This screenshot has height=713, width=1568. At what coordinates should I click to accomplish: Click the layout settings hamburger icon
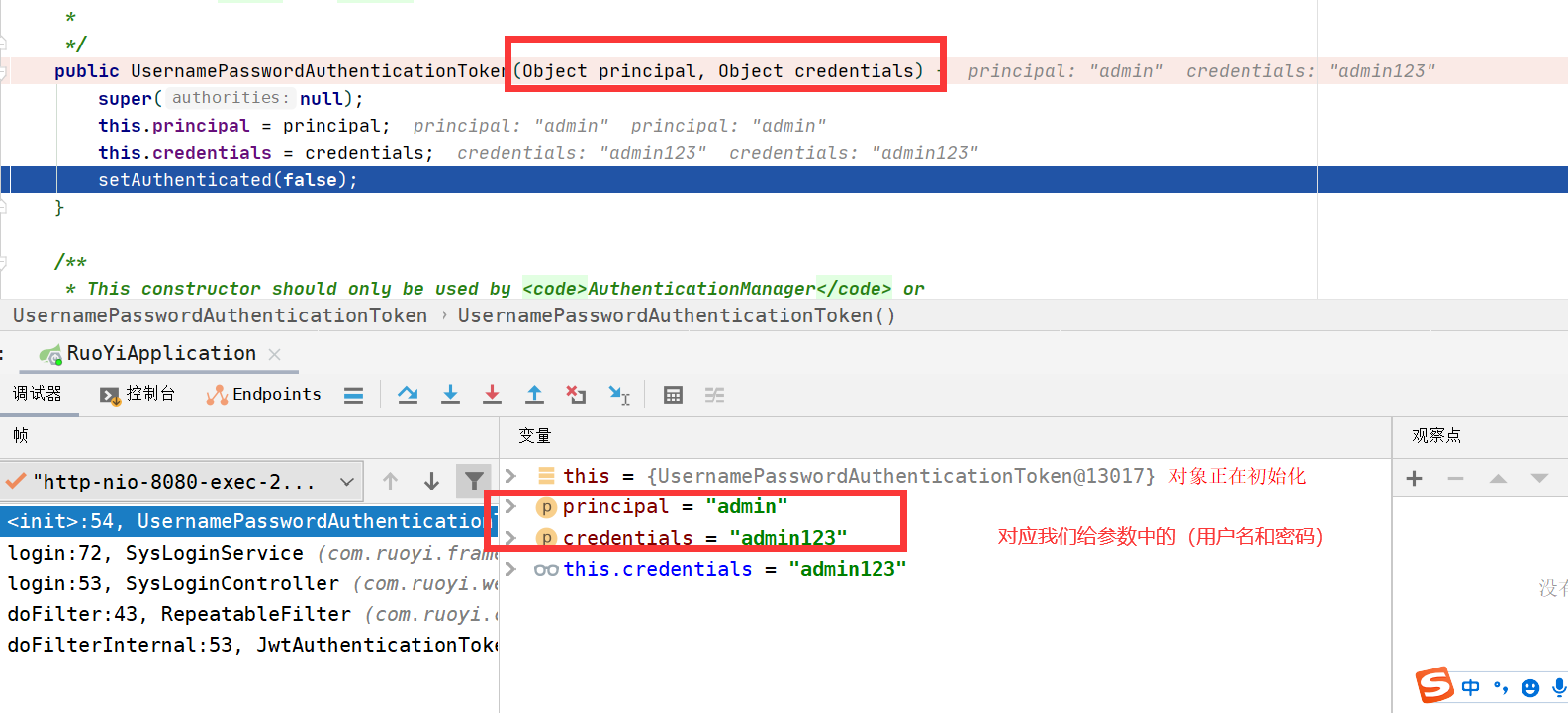[353, 396]
